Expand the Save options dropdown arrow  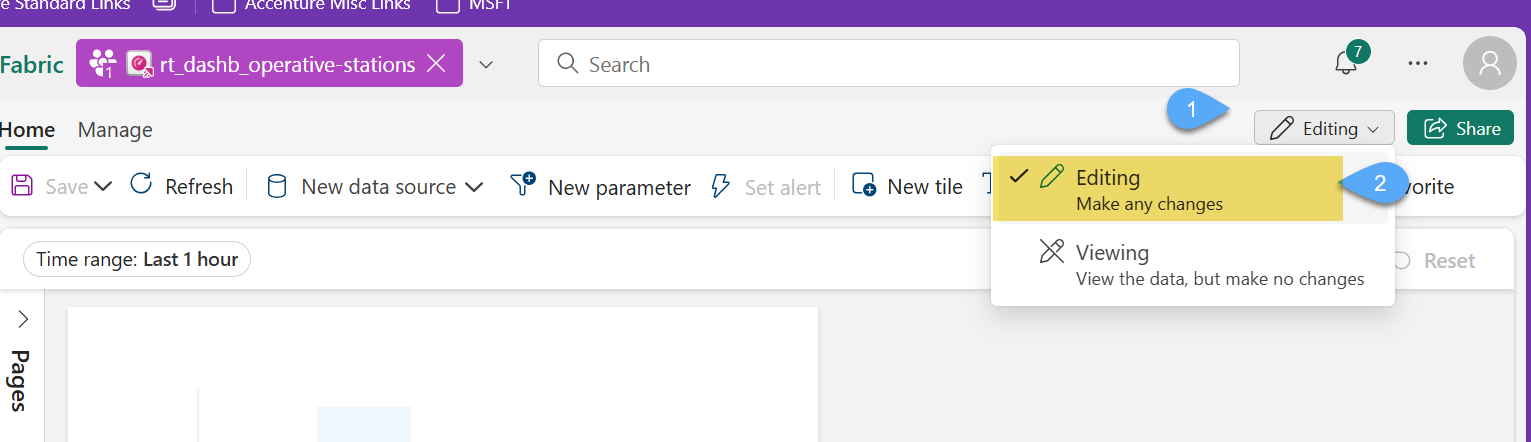[102, 187]
